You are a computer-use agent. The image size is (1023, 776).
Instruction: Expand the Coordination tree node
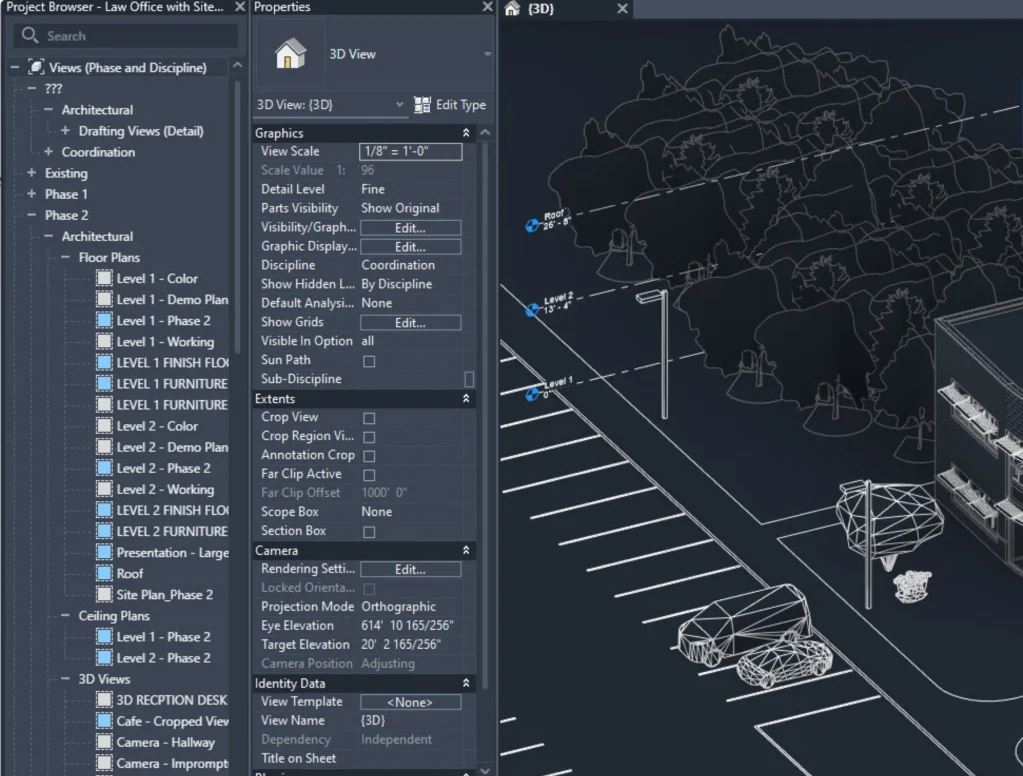pos(48,151)
